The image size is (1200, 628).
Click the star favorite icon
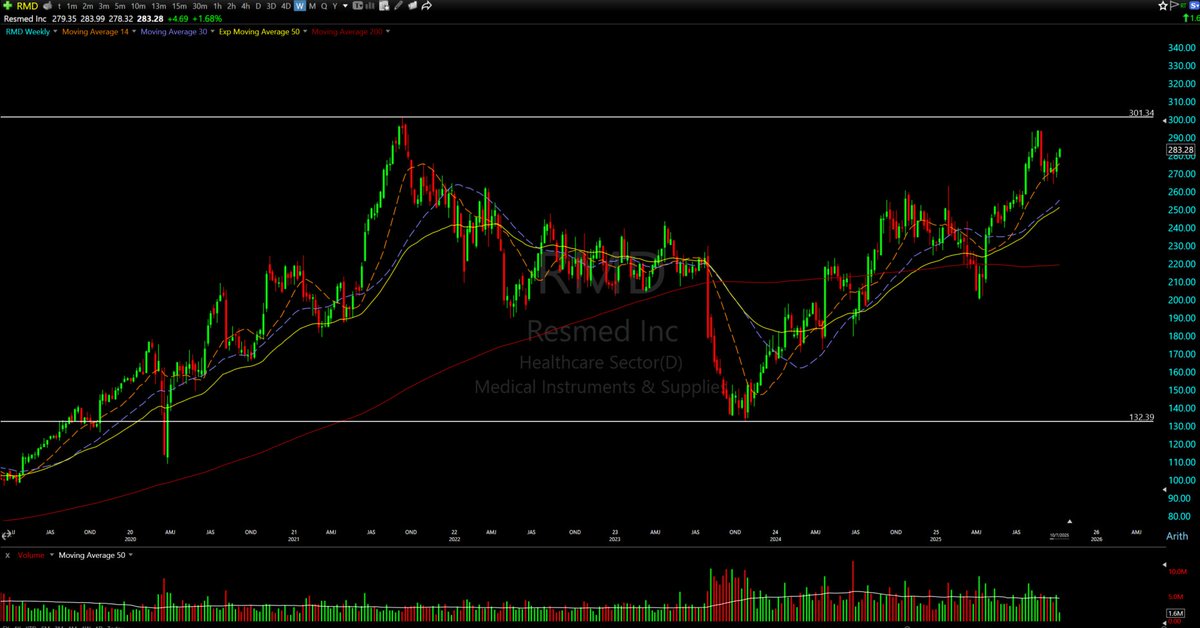pyautogui.click(x=1163, y=6)
